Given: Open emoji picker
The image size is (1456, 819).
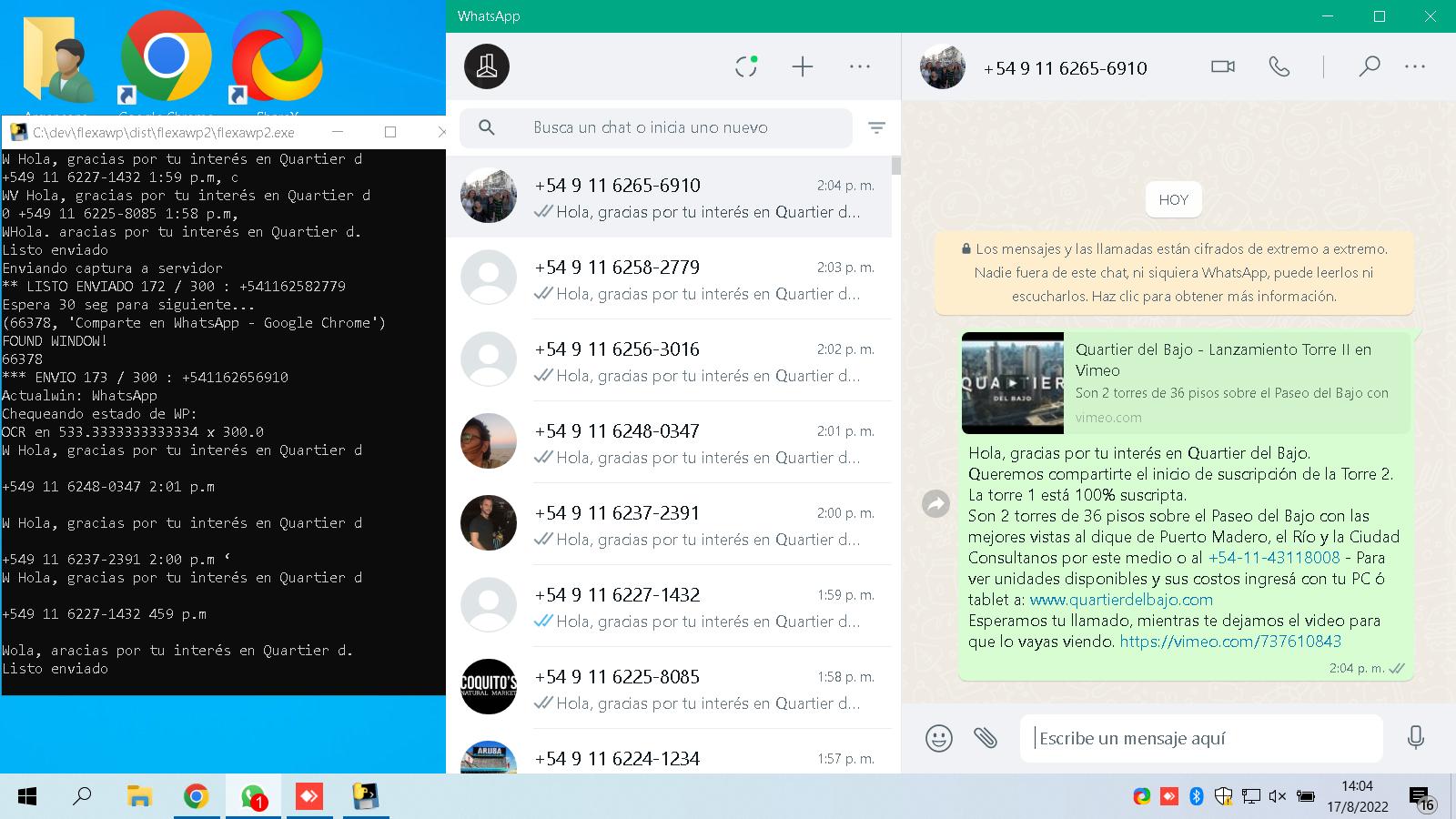Looking at the screenshot, I should [x=939, y=737].
